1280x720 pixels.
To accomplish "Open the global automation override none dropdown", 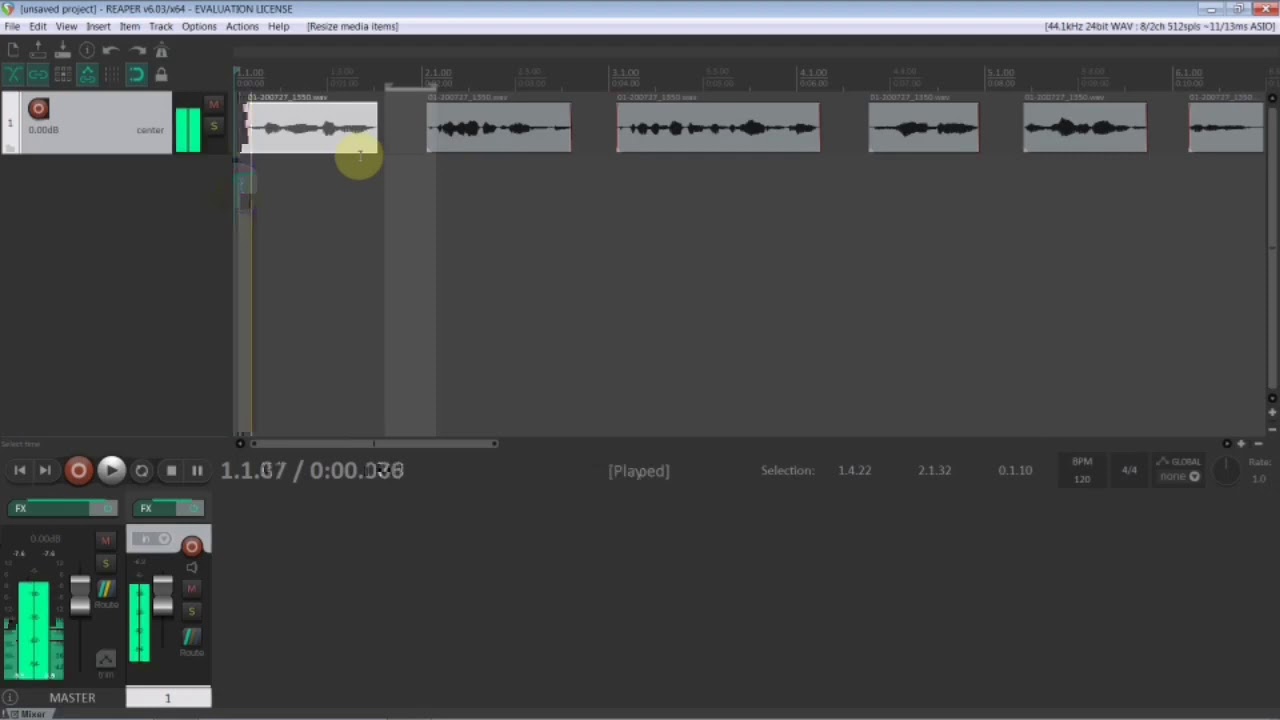I will (x=1180, y=477).
